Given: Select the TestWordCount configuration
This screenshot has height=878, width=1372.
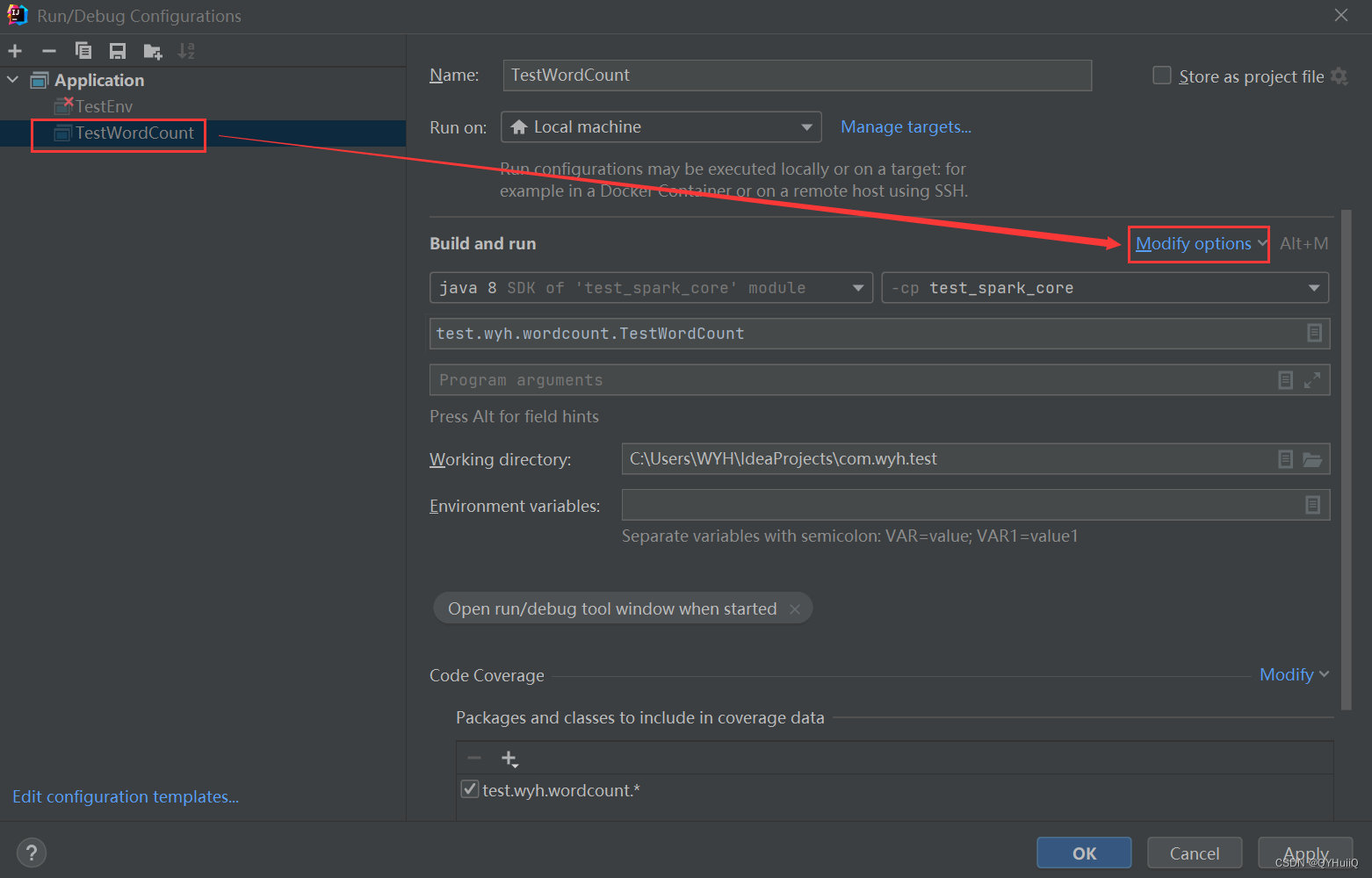Looking at the screenshot, I should (x=134, y=133).
